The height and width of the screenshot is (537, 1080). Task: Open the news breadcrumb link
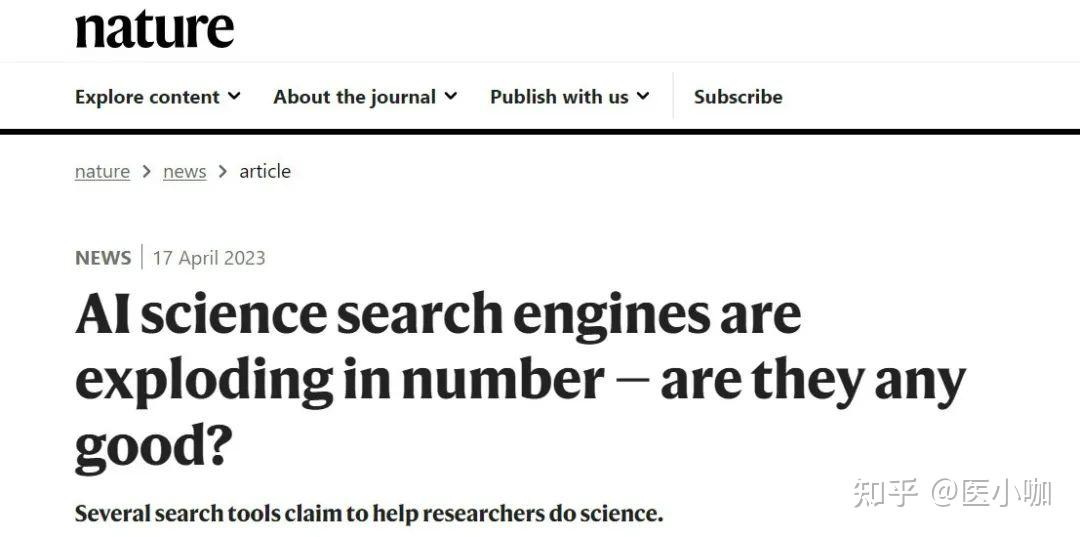coord(184,171)
